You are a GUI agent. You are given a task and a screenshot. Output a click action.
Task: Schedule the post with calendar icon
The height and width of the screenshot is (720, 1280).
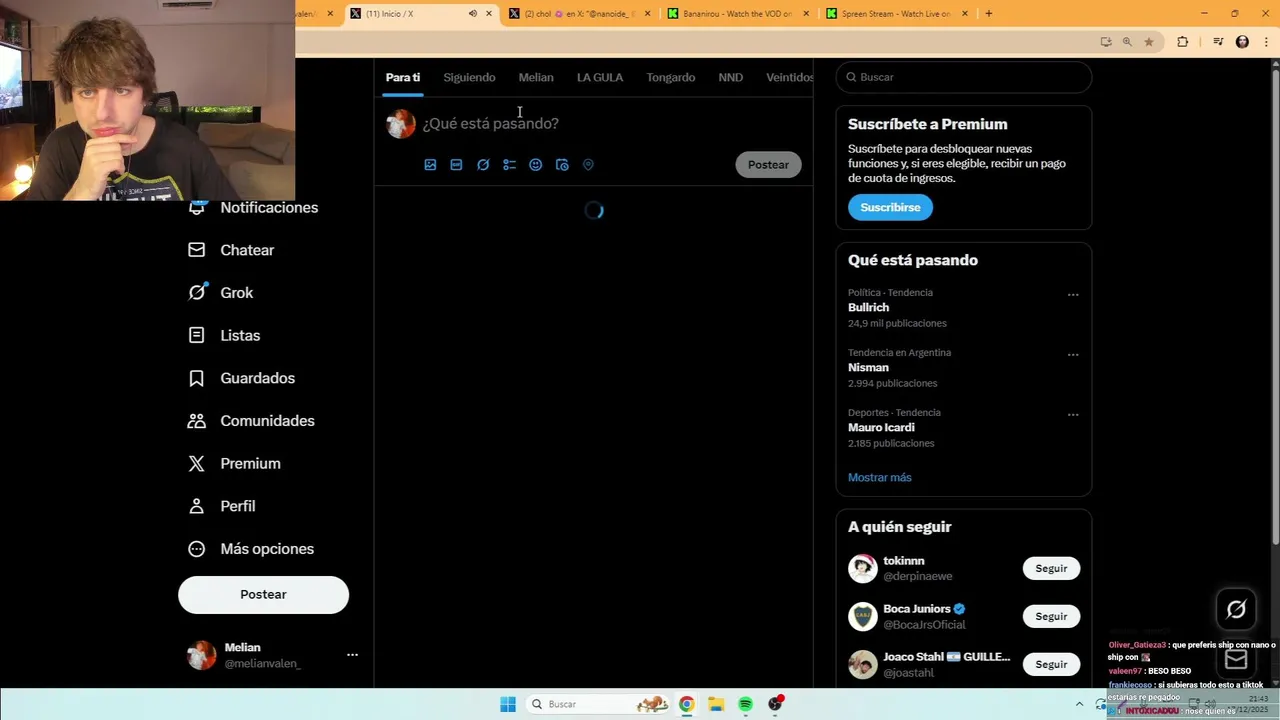click(x=562, y=165)
